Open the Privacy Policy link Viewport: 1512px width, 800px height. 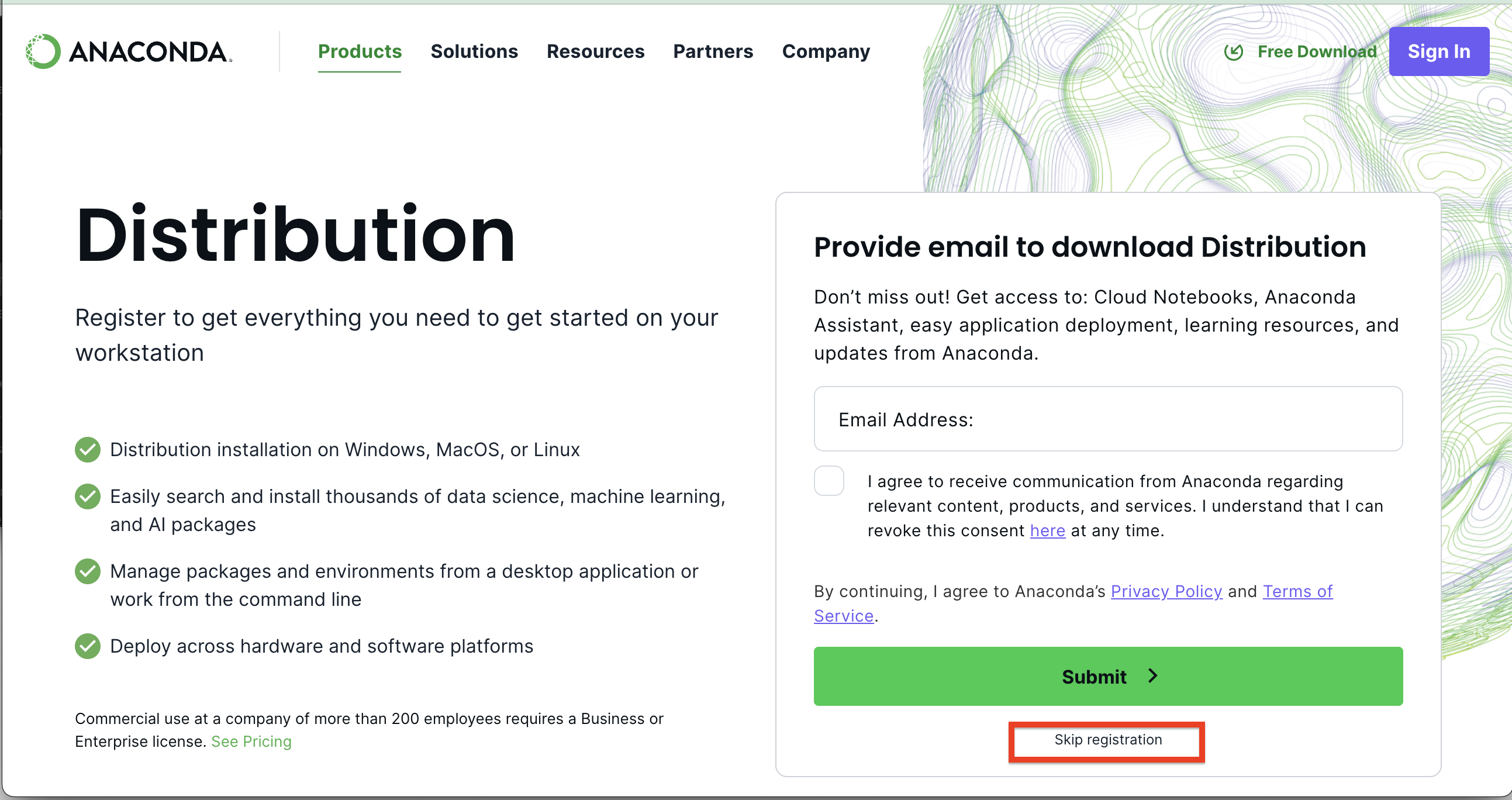click(1166, 591)
